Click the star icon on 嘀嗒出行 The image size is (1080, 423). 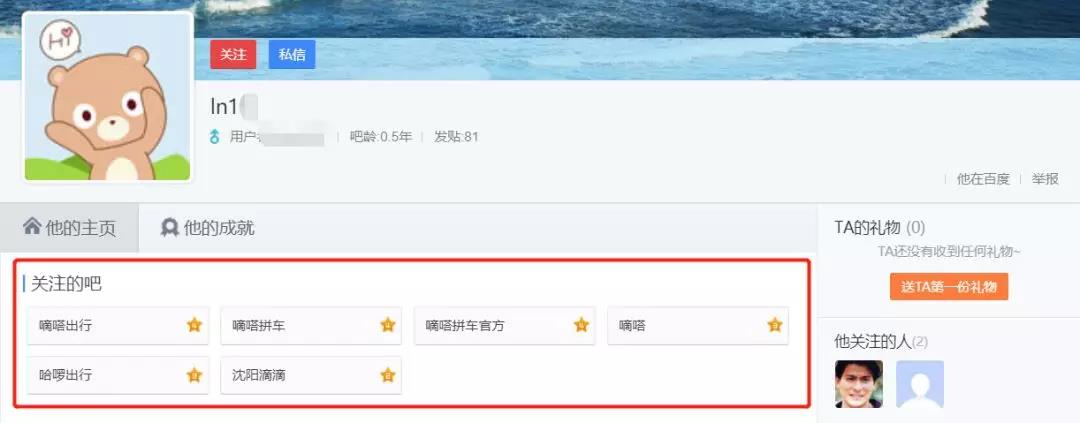pos(194,325)
